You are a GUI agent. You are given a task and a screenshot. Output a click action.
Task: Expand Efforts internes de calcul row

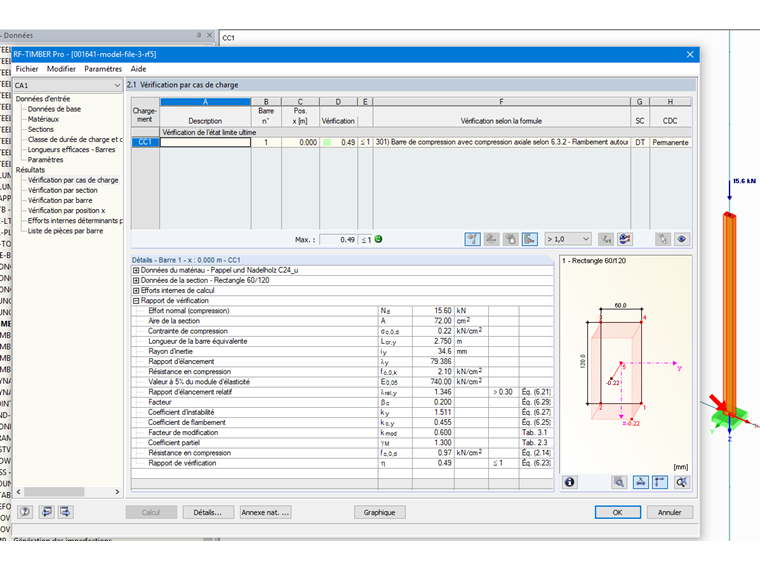(x=136, y=291)
